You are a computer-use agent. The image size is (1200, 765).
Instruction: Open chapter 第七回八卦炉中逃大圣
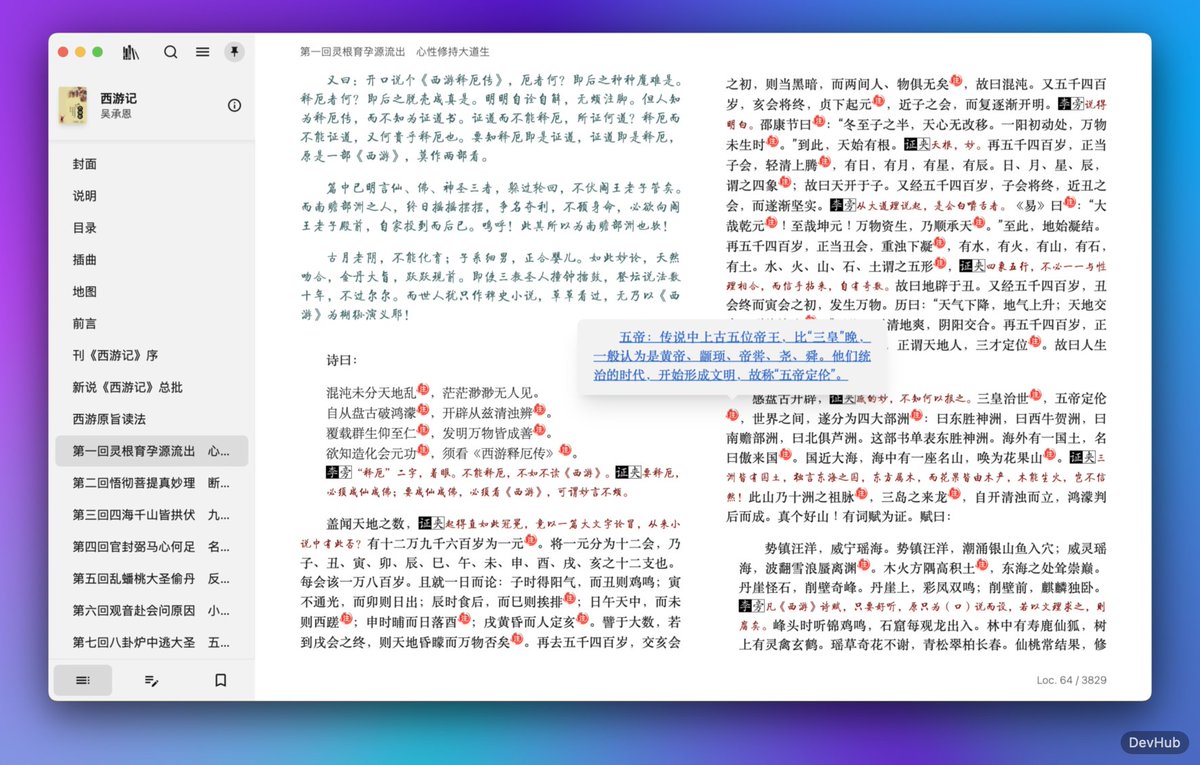pyautogui.click(x=151, y=642)
